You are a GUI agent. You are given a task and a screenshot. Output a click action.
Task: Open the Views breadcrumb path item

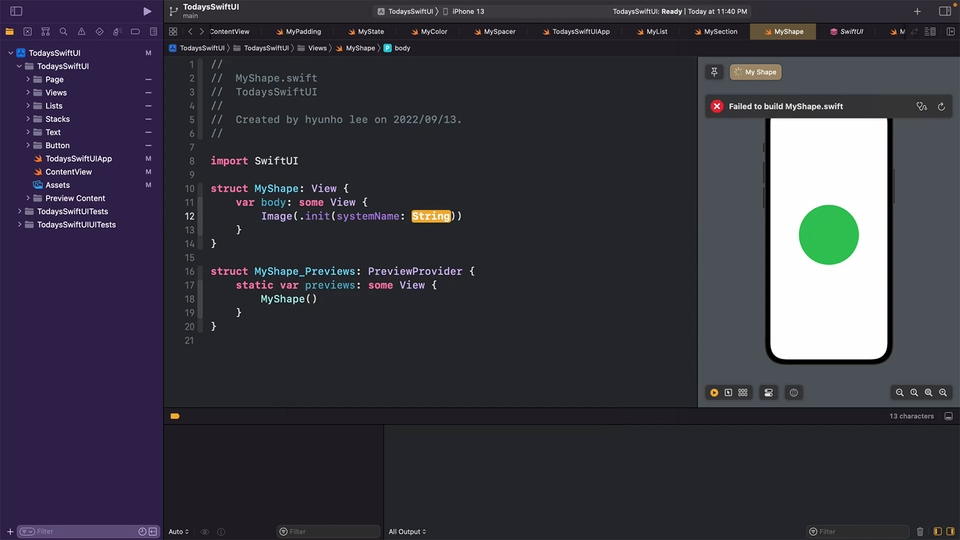point(312,48)
